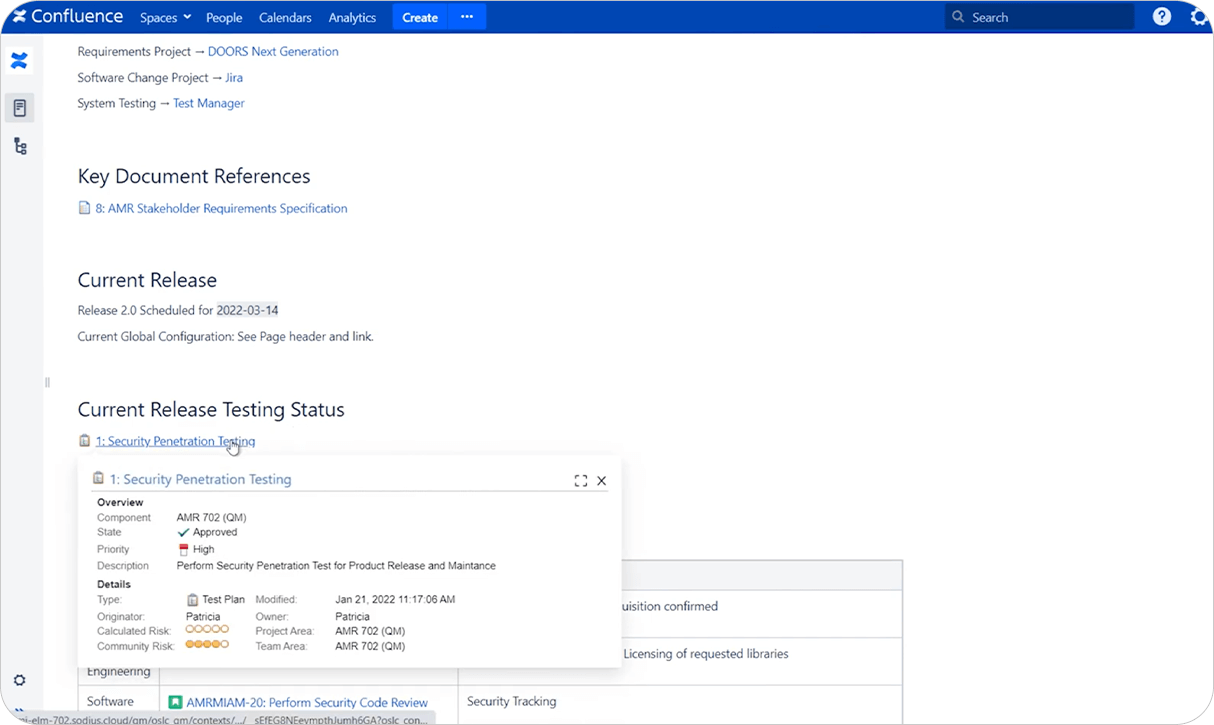The height and width of the screenshot is (725, 1214).
Task: Open the more options ellipsis next to Create
Action: 466,17
